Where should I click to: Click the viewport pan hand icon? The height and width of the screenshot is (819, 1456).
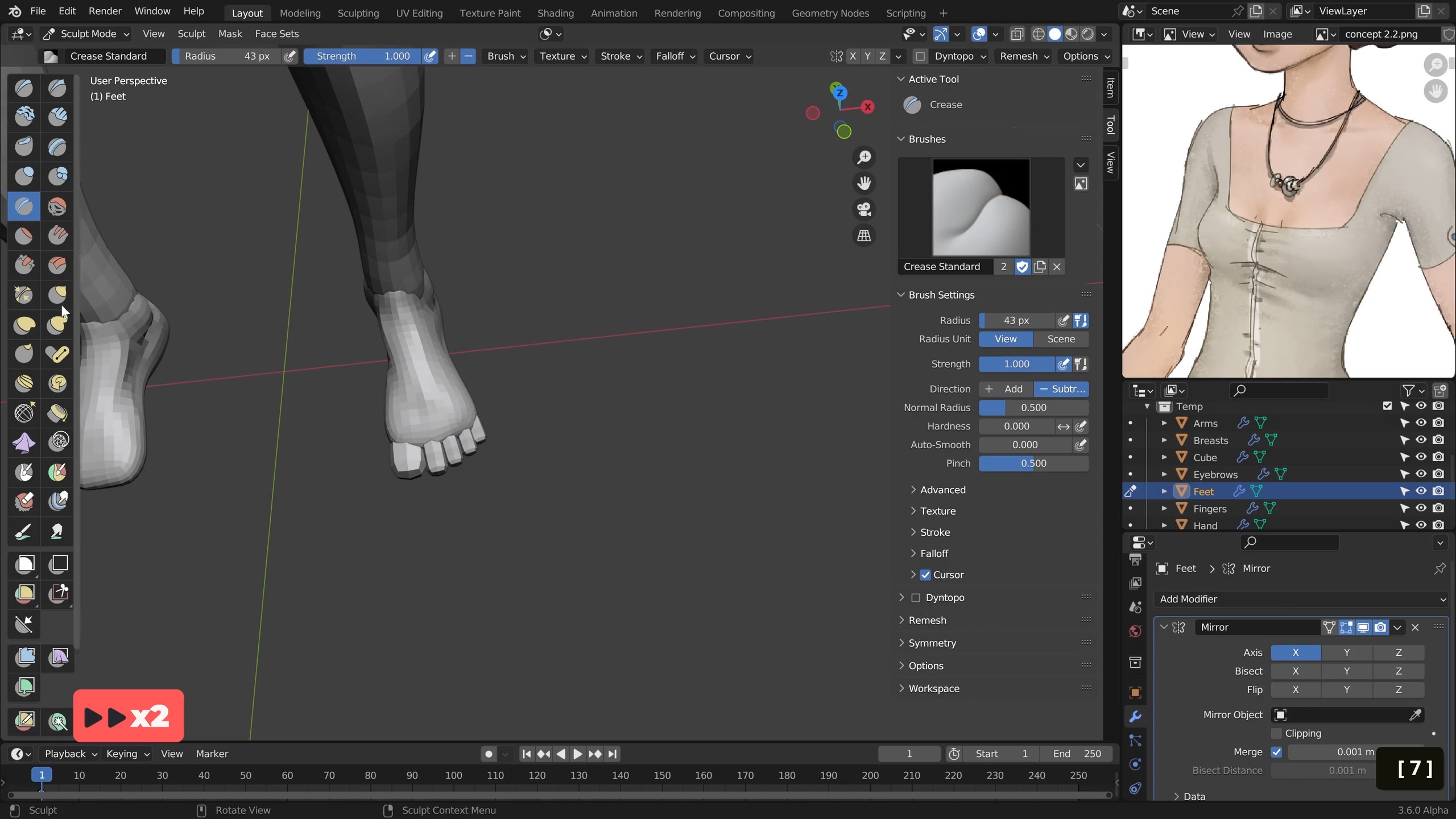(x=864, y=183)
